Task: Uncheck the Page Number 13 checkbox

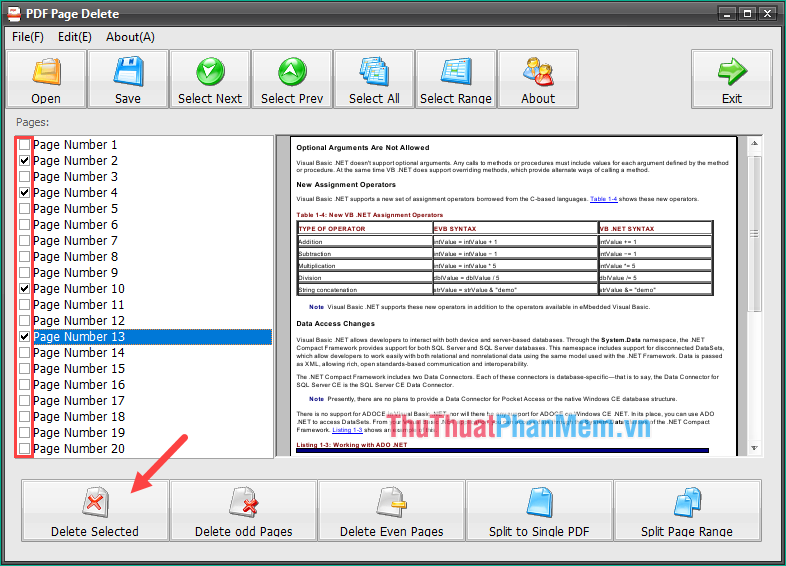Action: point(24,337)
